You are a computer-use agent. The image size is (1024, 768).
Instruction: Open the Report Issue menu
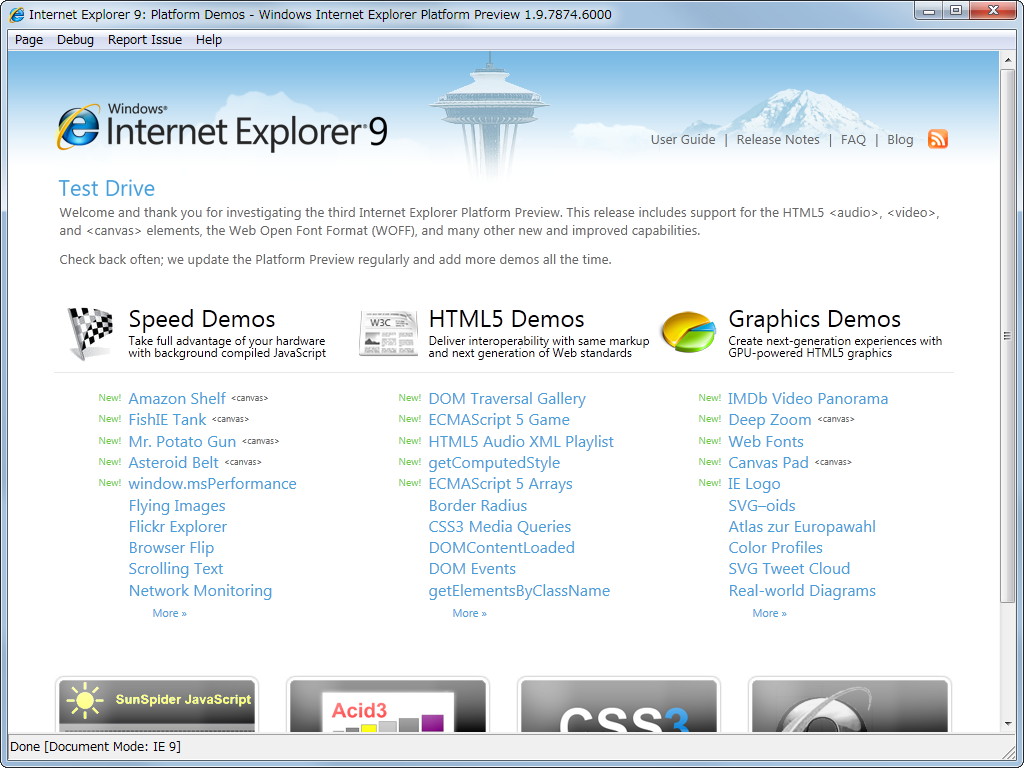(x=144, y=40)
